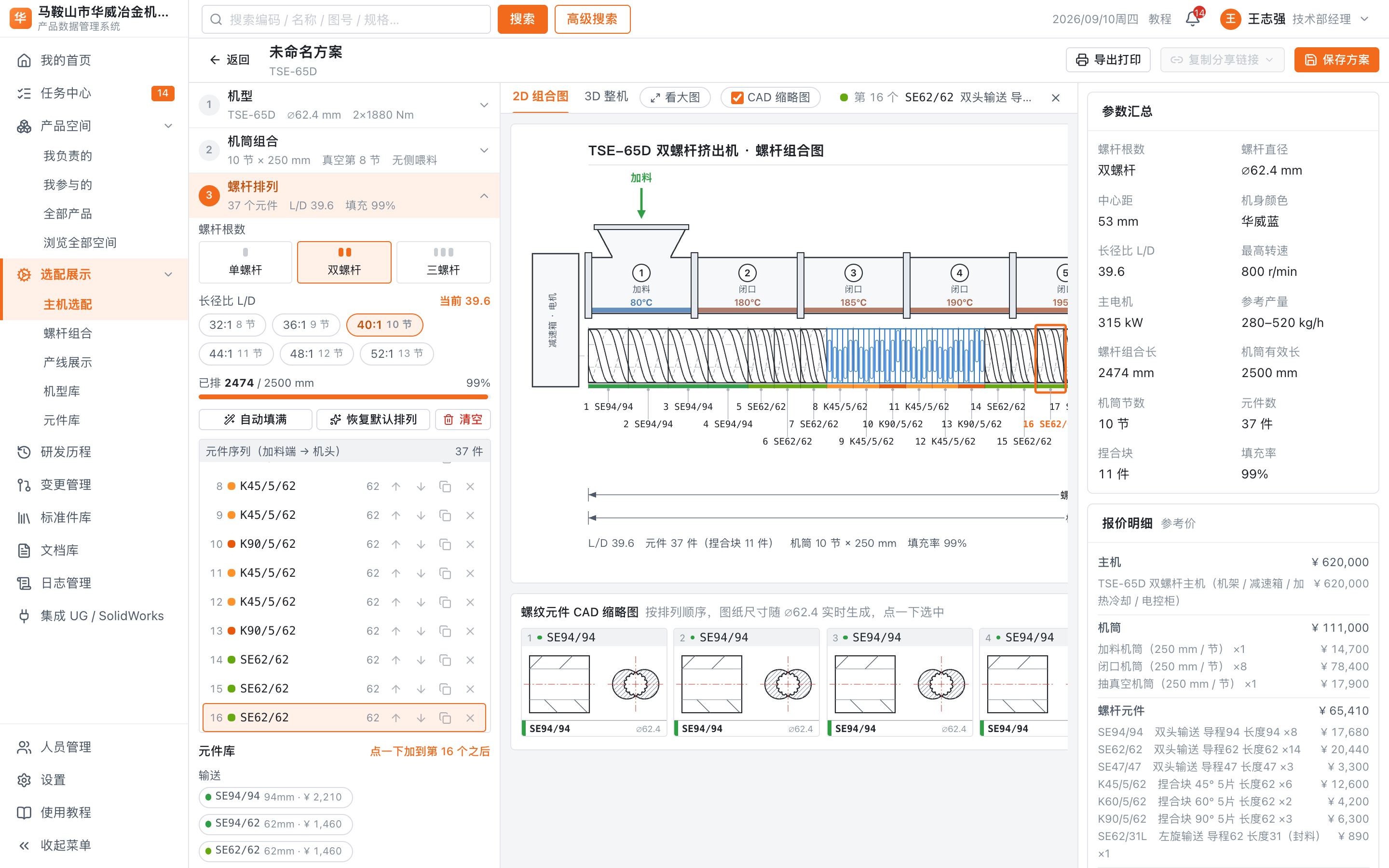Viewport: 1389px width, 868px height.
Task: Open 机型库 submenu item
Action: pyautogui.click(x=61, y=391)
